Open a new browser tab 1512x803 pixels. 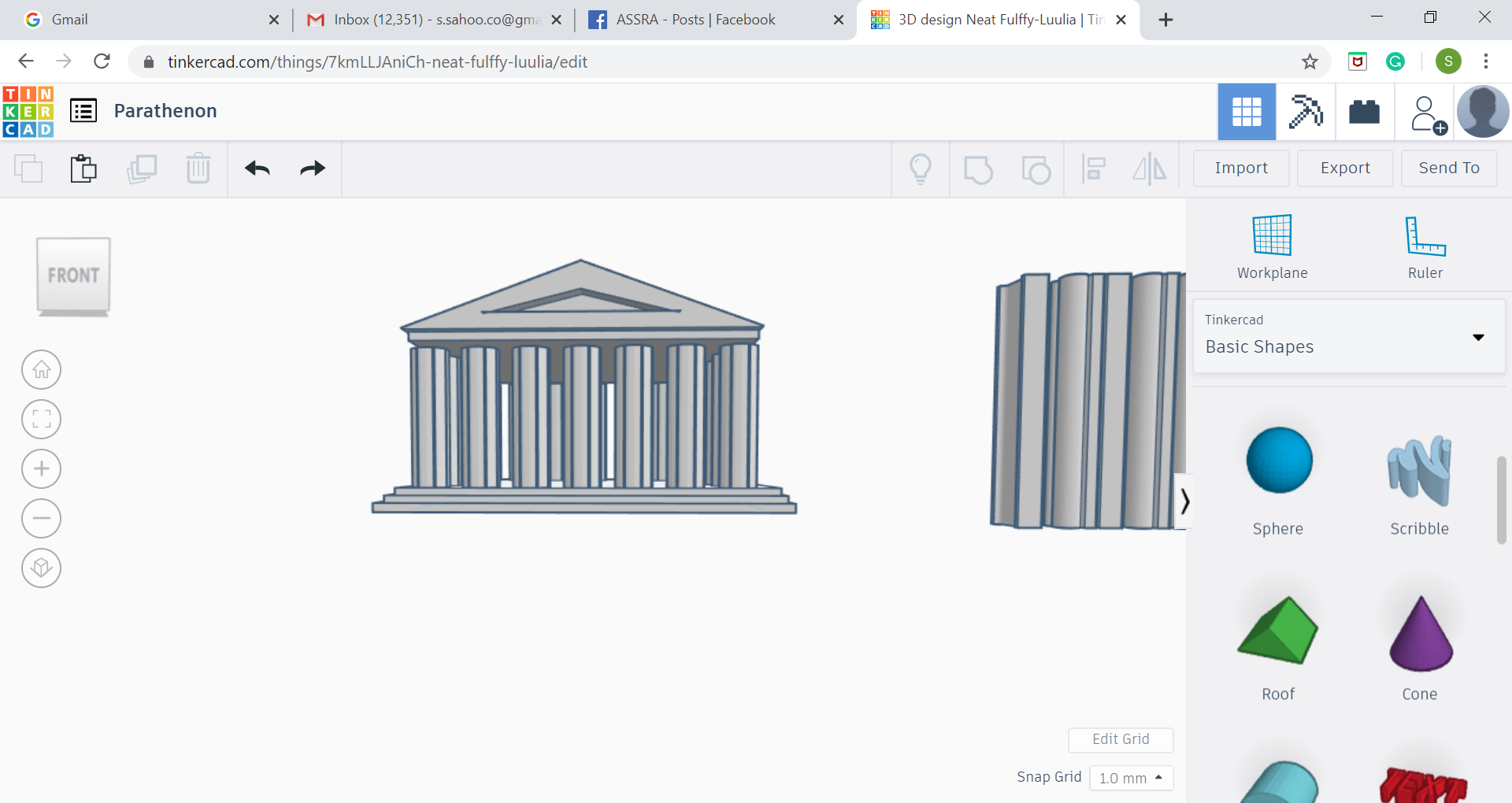pos(1165,20)
